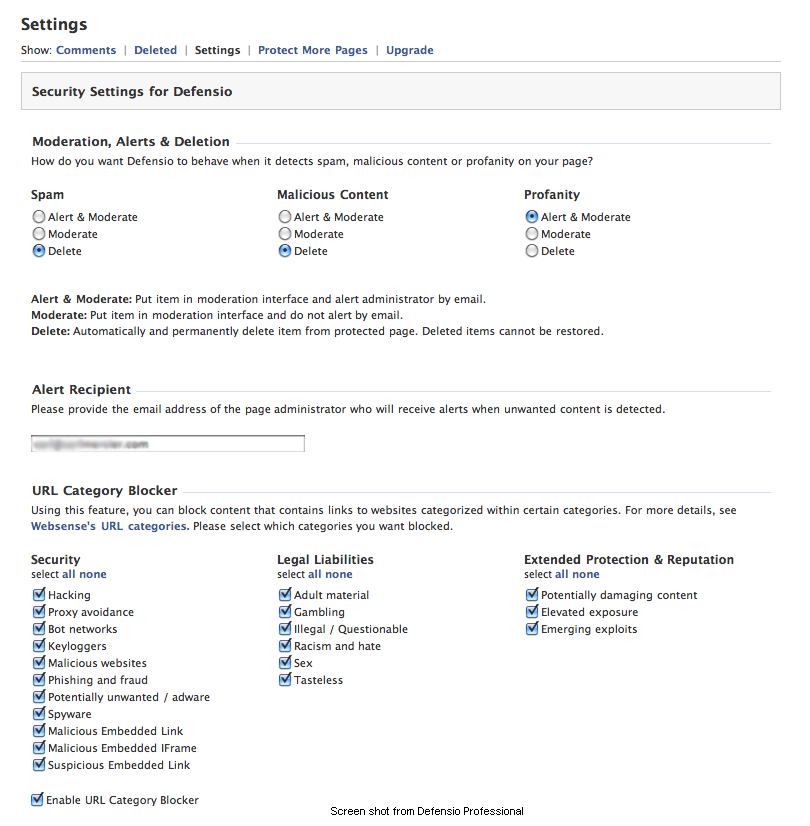
Task: Open Websense's URL categories link
Action: pyautogui.click(x=110, y=526)
